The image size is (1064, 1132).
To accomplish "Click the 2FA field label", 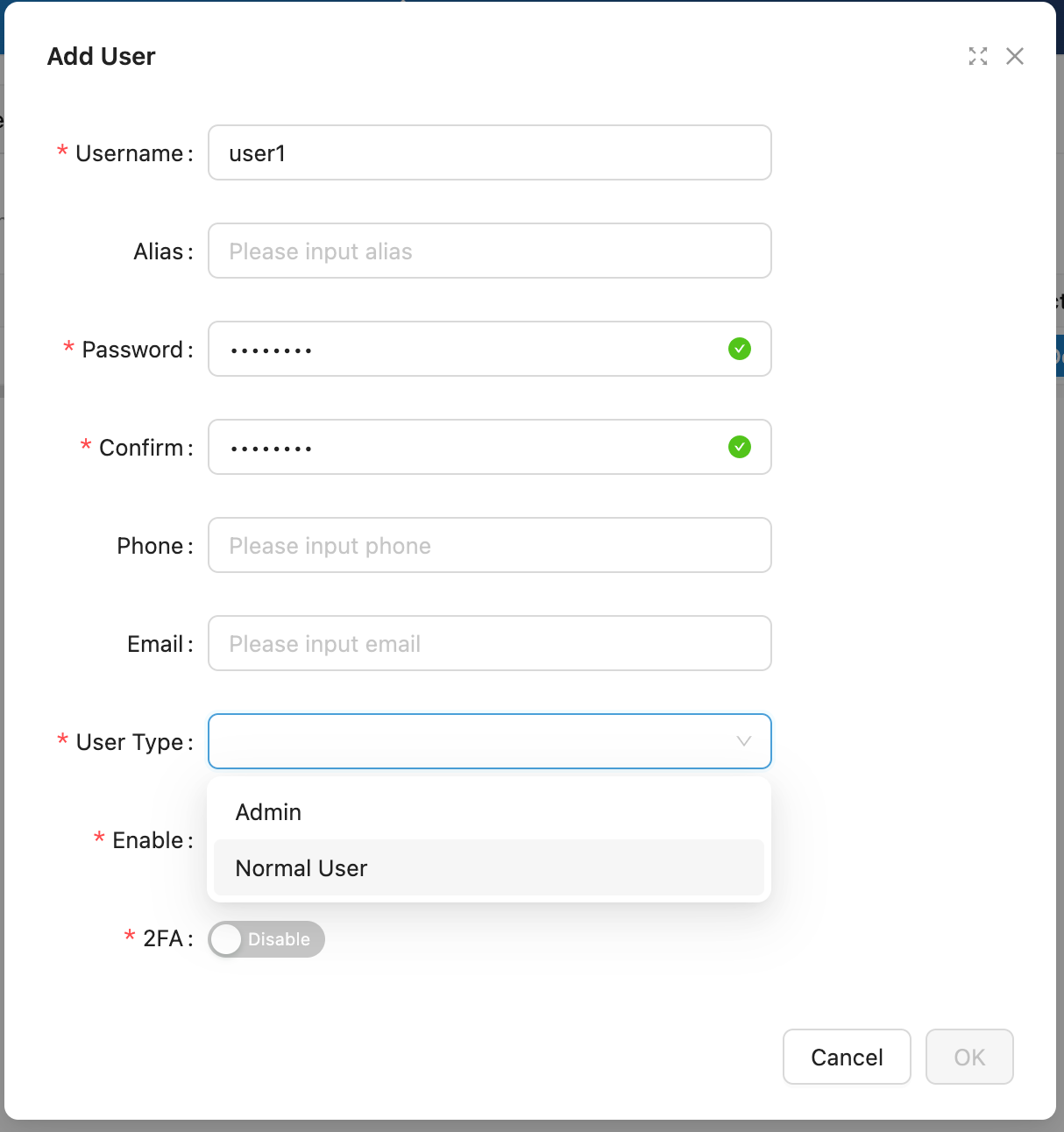I will click(x=163, y=938).
